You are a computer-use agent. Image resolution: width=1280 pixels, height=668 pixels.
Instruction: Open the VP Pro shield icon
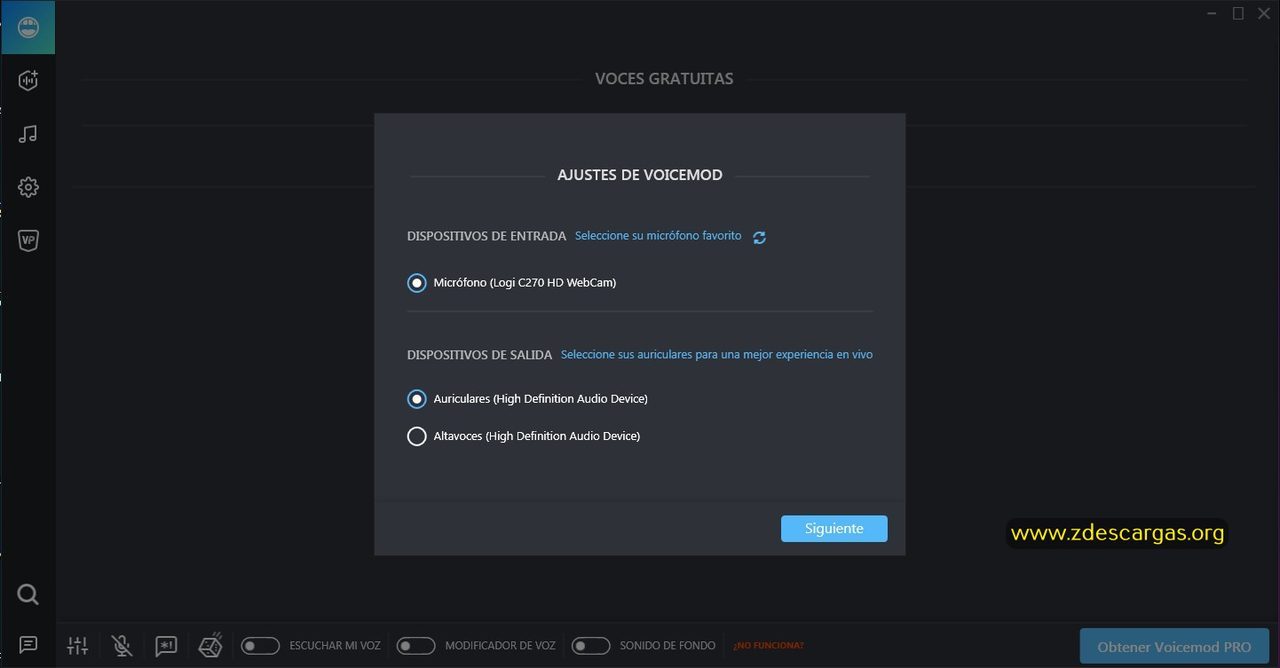(28, 240)
